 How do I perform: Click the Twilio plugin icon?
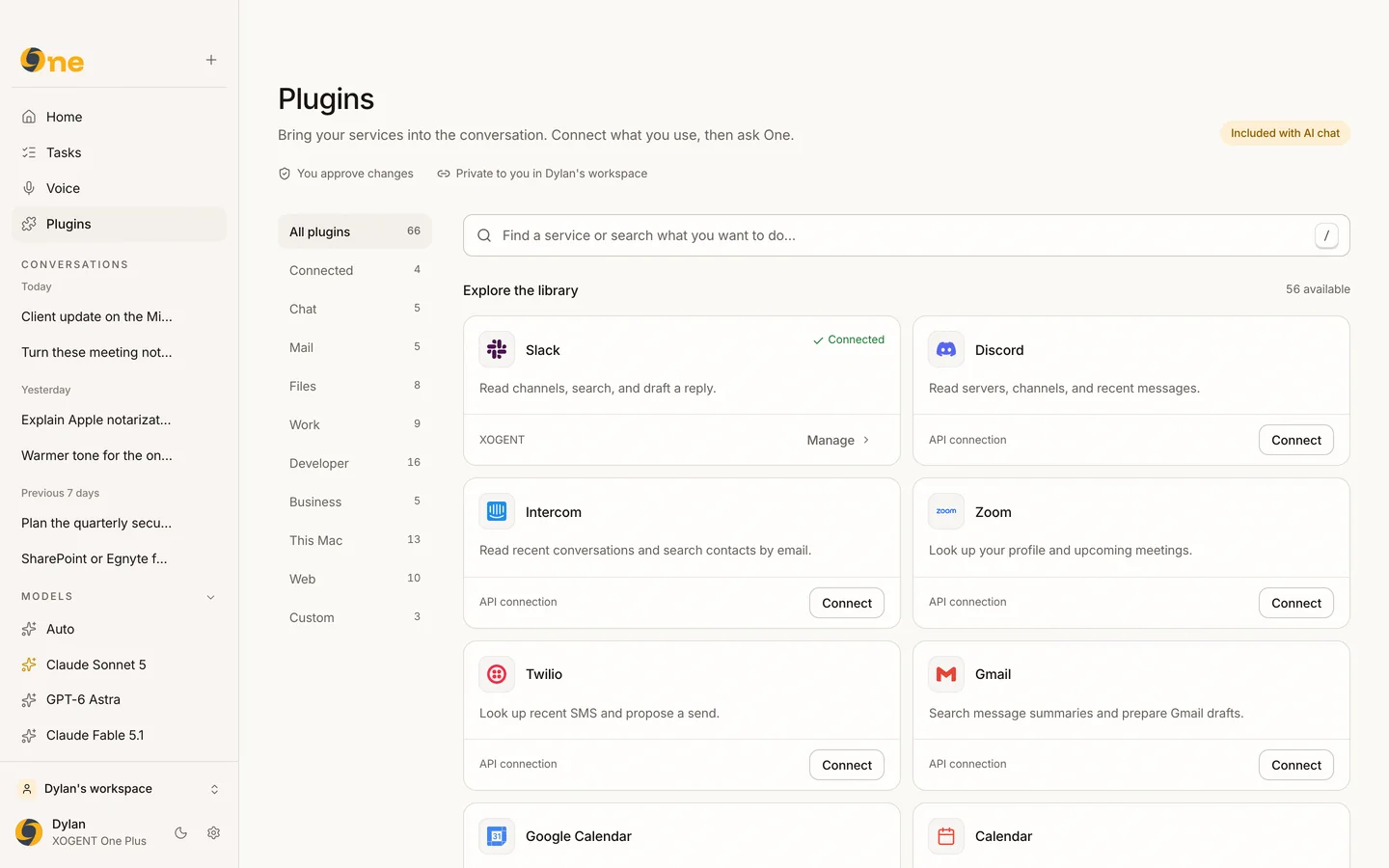point(497,674)
